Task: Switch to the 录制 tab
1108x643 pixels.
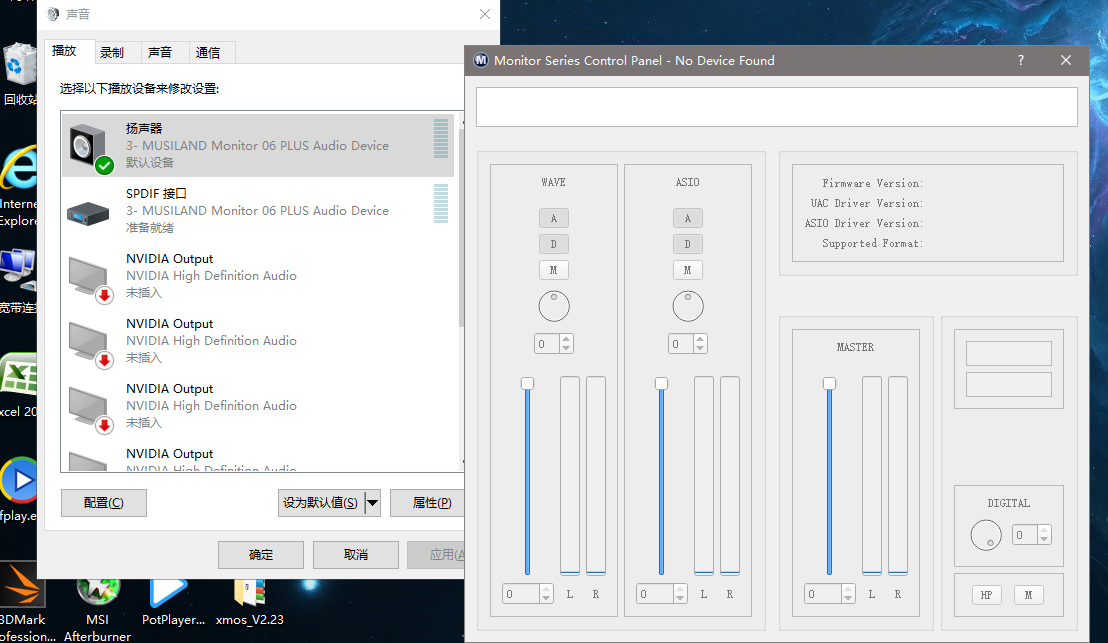Action: point(112,52)
